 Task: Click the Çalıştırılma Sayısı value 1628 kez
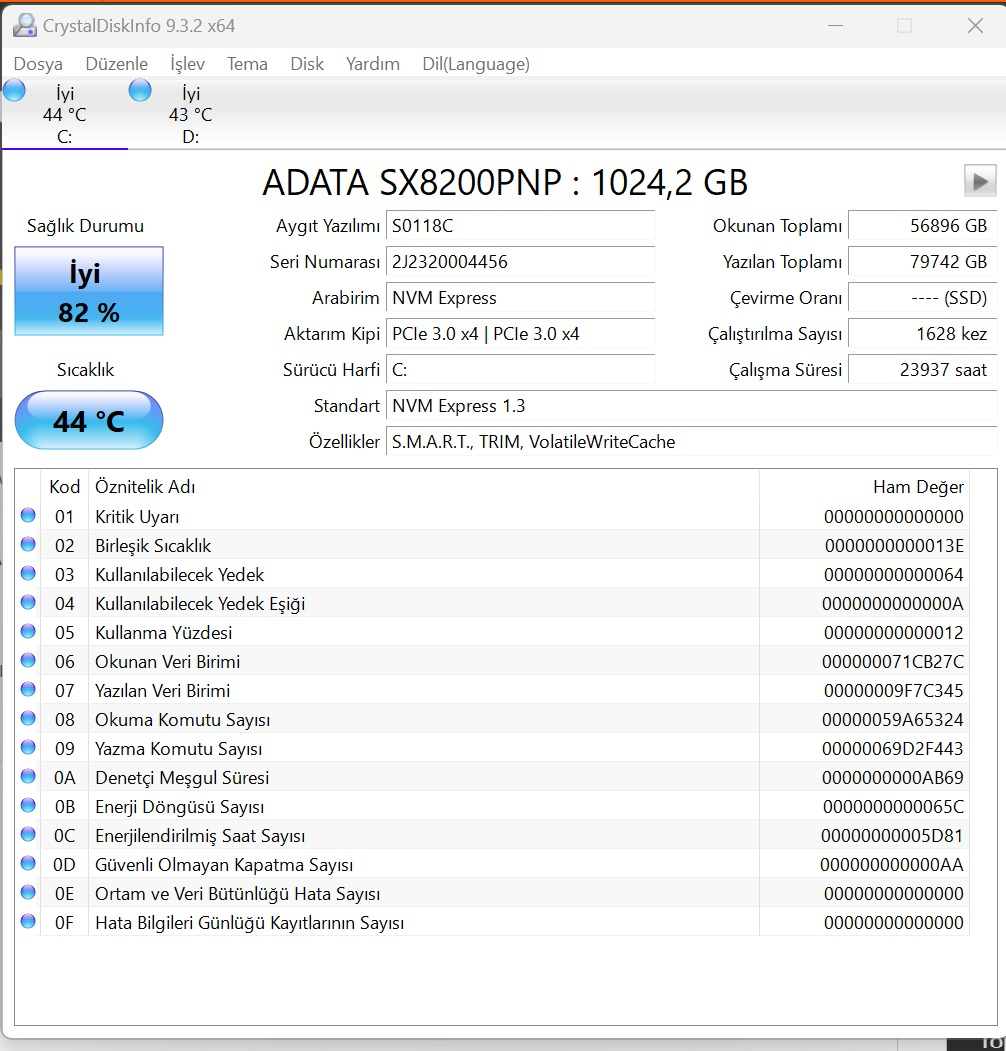(x=923, y=334)
